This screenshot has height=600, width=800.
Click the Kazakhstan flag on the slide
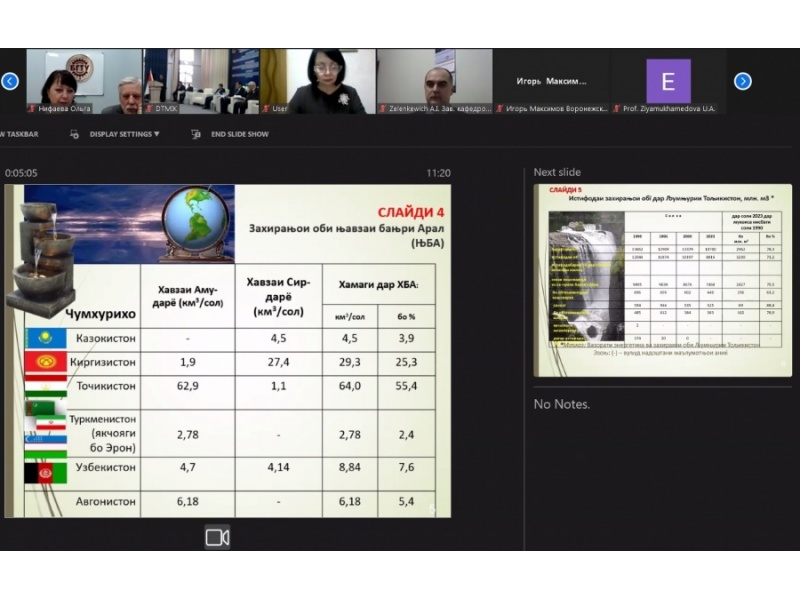coord(46,337)
